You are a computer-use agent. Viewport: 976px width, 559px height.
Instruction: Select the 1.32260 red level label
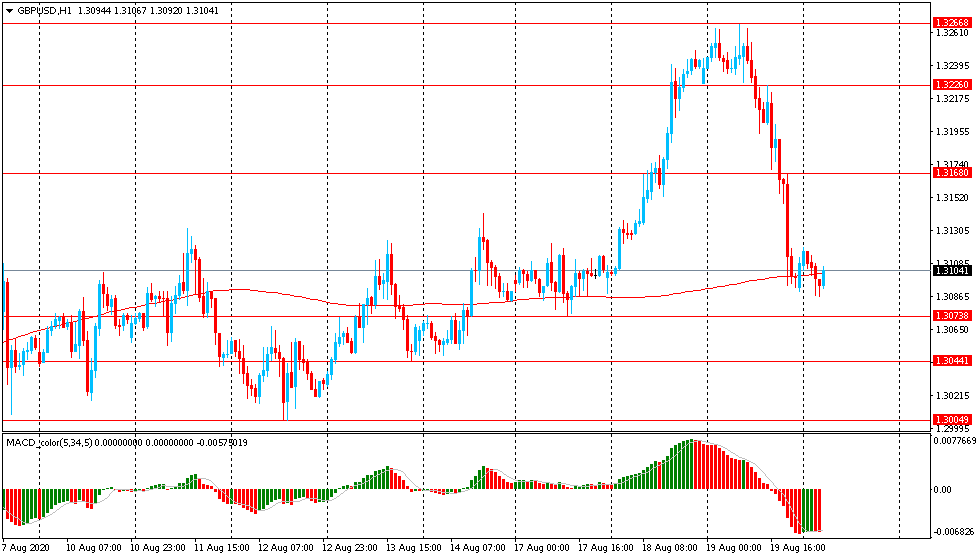tap(952, 85)
